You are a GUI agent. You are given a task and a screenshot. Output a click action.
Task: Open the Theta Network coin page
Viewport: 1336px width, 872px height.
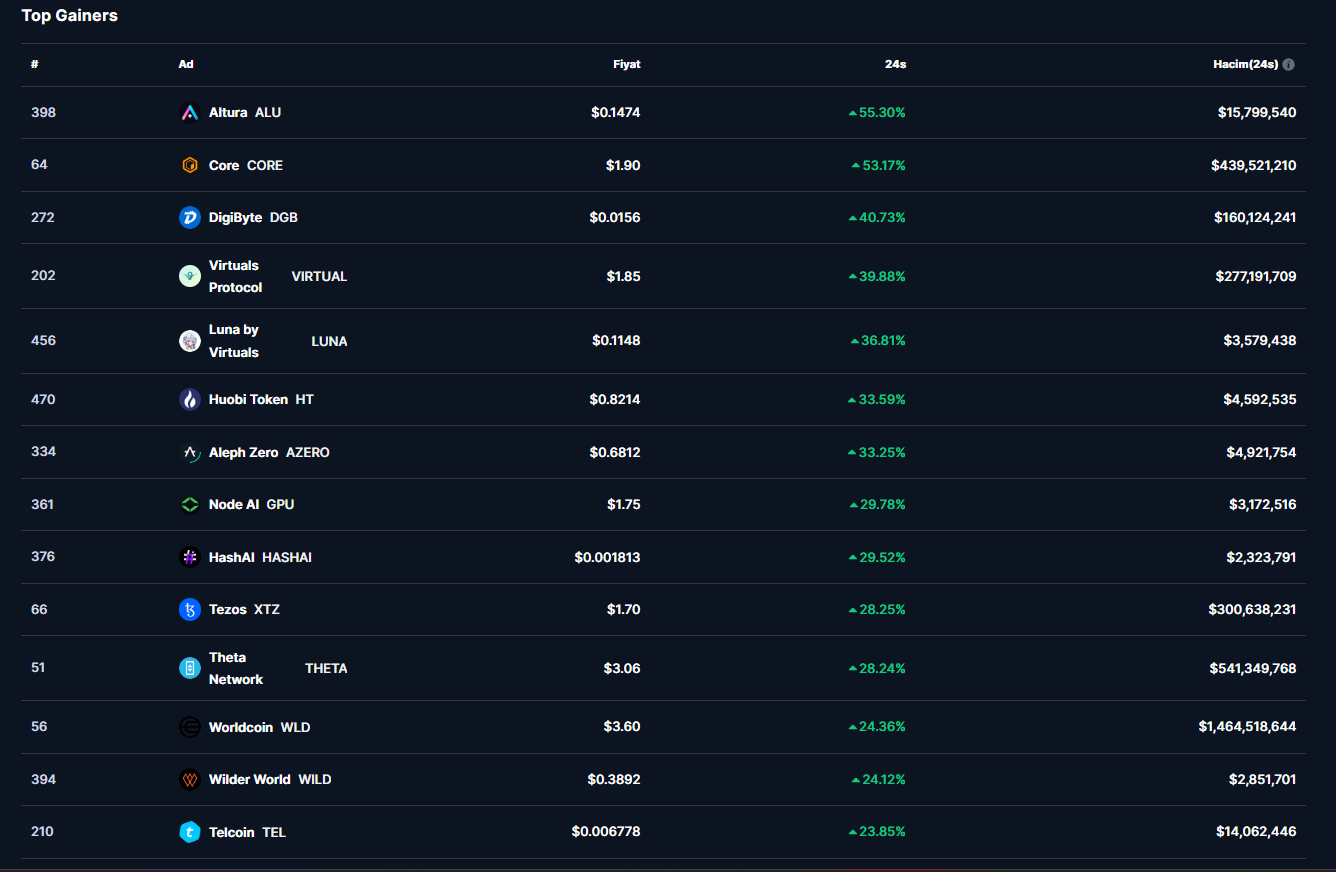click(236, 668)
